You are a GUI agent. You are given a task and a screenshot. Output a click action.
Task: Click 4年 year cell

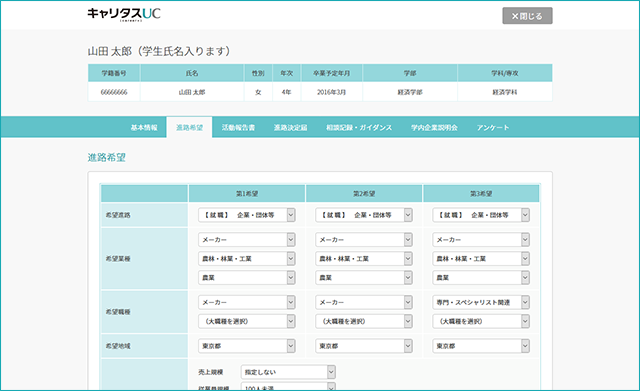(286, 92)
